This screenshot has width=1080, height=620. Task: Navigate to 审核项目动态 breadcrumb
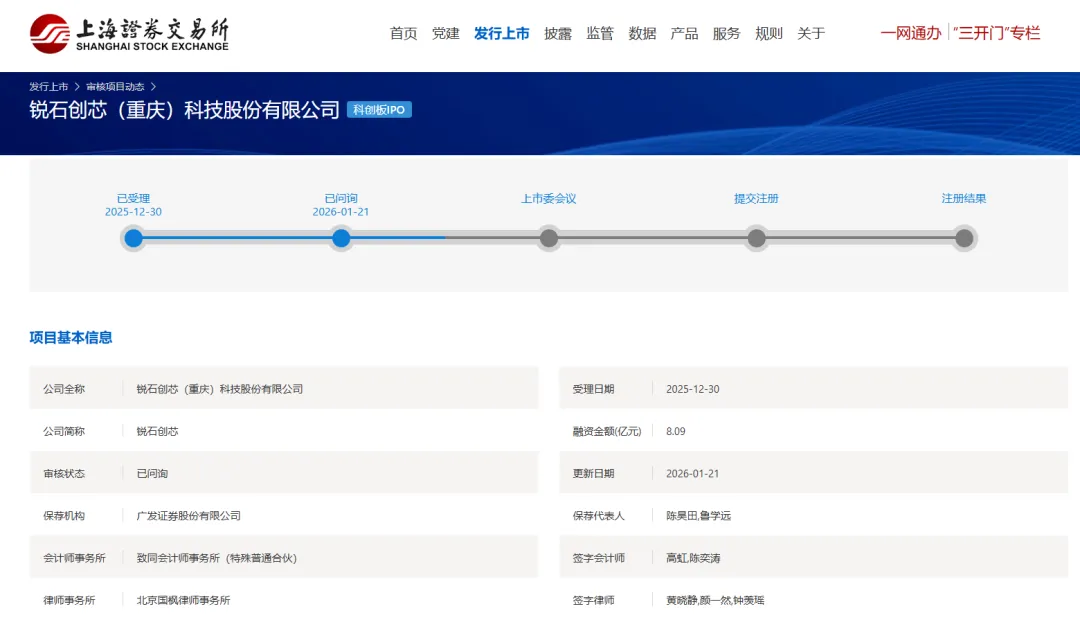[115, 87]
